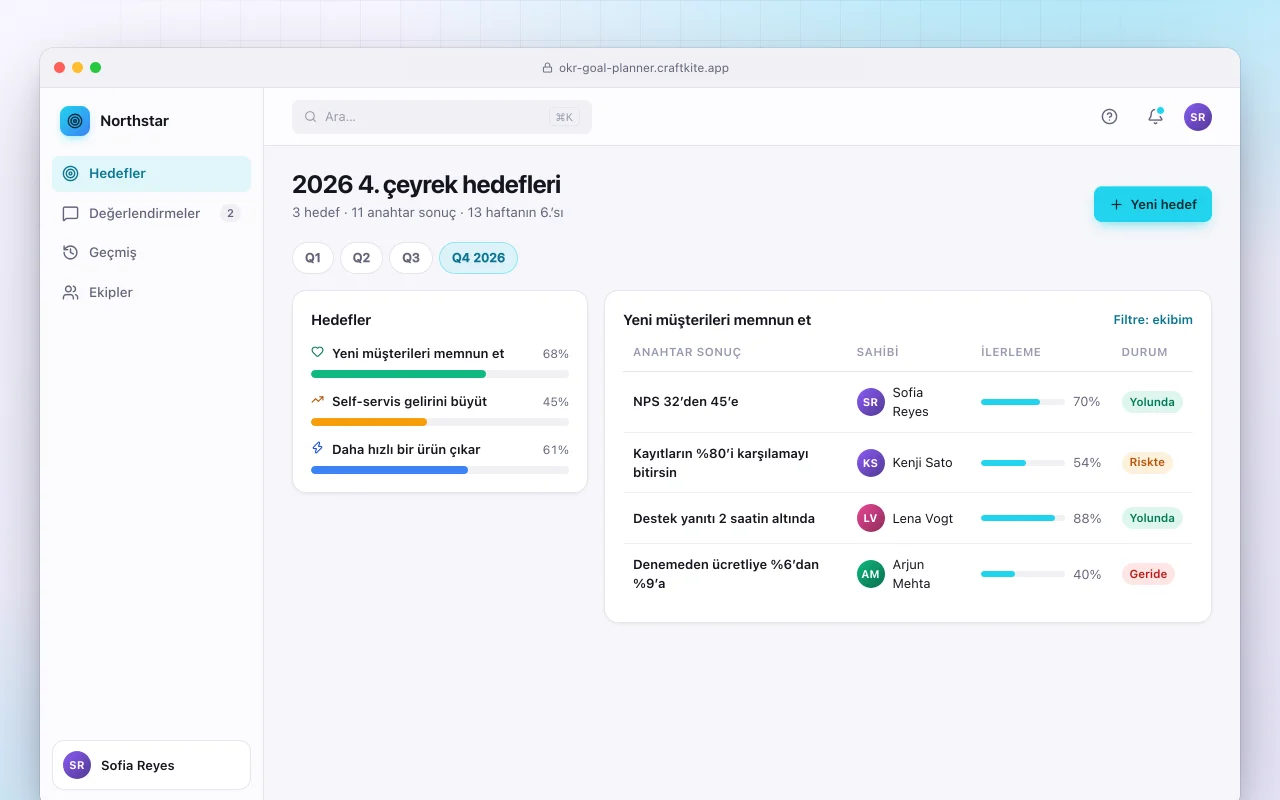Click the blue progress bar for Daha hızlı bir ürün çıkar
The height and width of the screenshot is (800, 1280).
[x=440, y=470]
